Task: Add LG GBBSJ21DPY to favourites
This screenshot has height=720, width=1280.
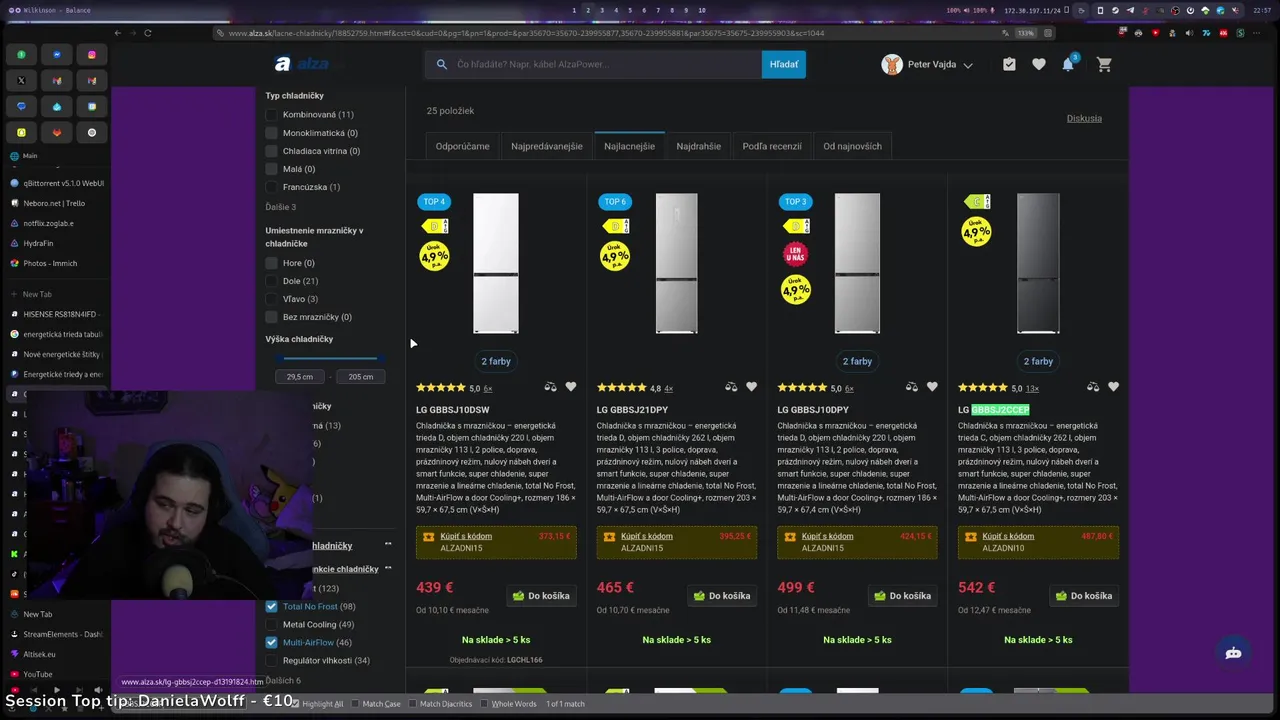Action: click(x=752, y=387)
